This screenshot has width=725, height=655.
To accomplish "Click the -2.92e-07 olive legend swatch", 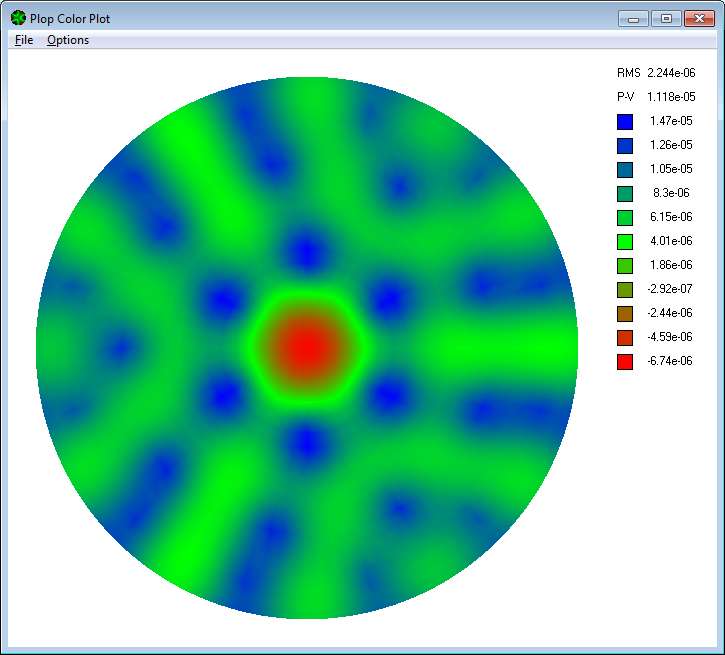I will tap(625, 290).
